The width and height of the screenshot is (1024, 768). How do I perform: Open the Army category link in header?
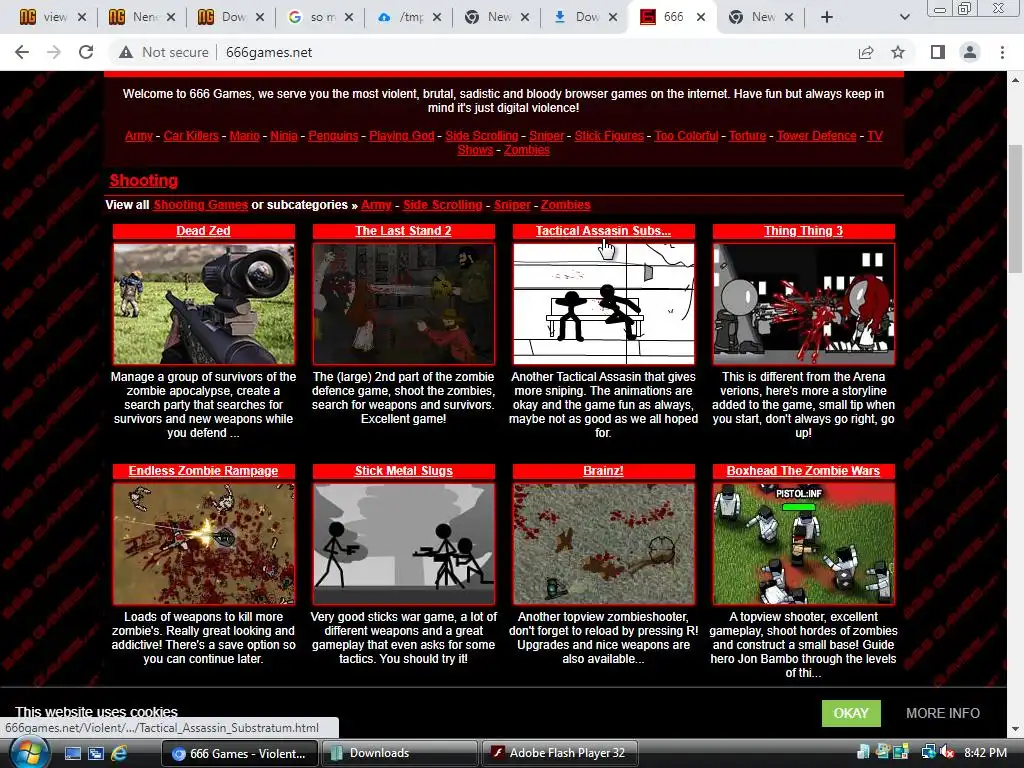tap(138, 136)
